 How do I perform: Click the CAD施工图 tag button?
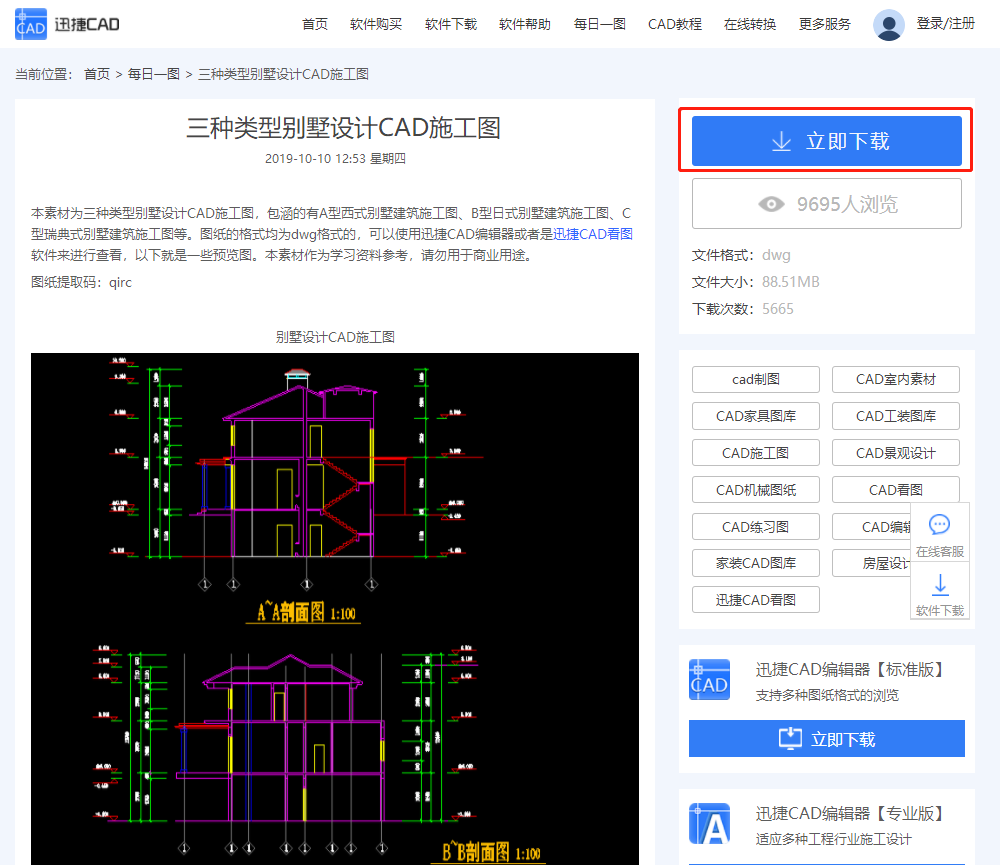click(755, 452)
